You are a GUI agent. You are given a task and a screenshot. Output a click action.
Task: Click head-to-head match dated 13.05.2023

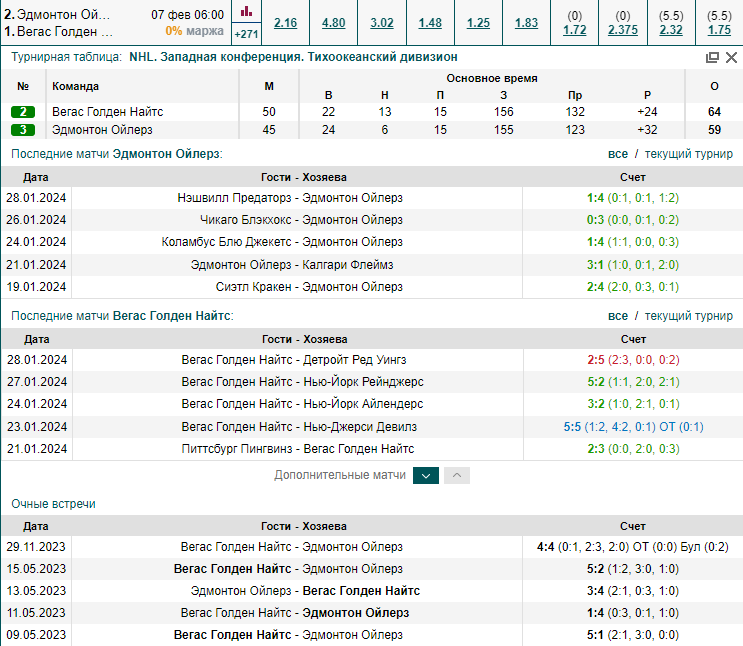[372, 591]
